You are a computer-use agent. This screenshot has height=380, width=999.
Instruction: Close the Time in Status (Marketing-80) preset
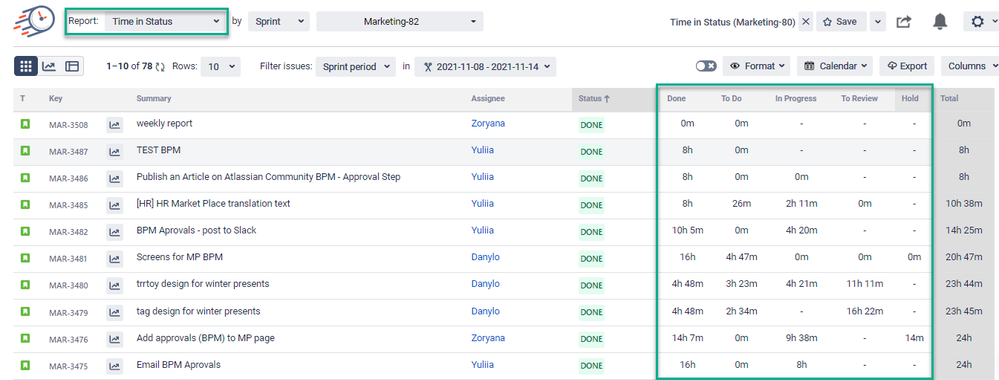click(x=806, y=22)
